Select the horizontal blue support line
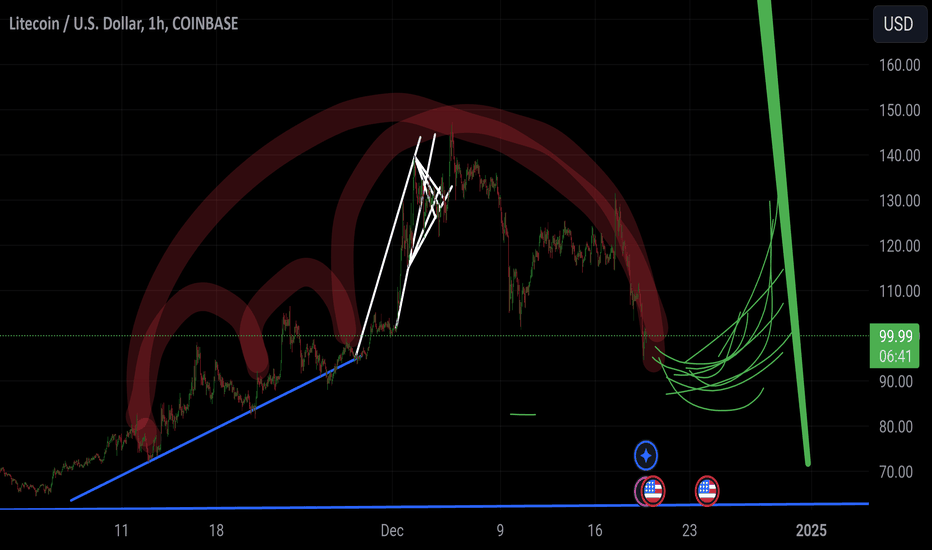 pos(434,506)
